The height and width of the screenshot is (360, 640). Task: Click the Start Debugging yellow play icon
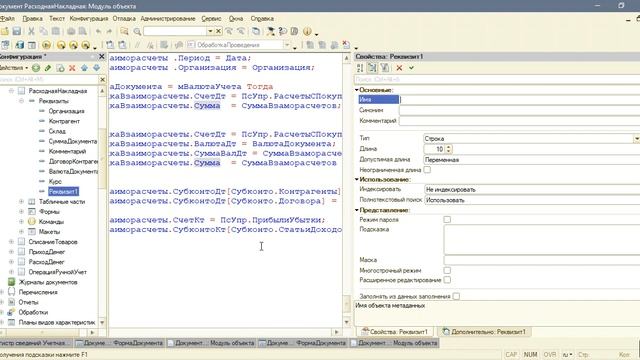point(46,45)
